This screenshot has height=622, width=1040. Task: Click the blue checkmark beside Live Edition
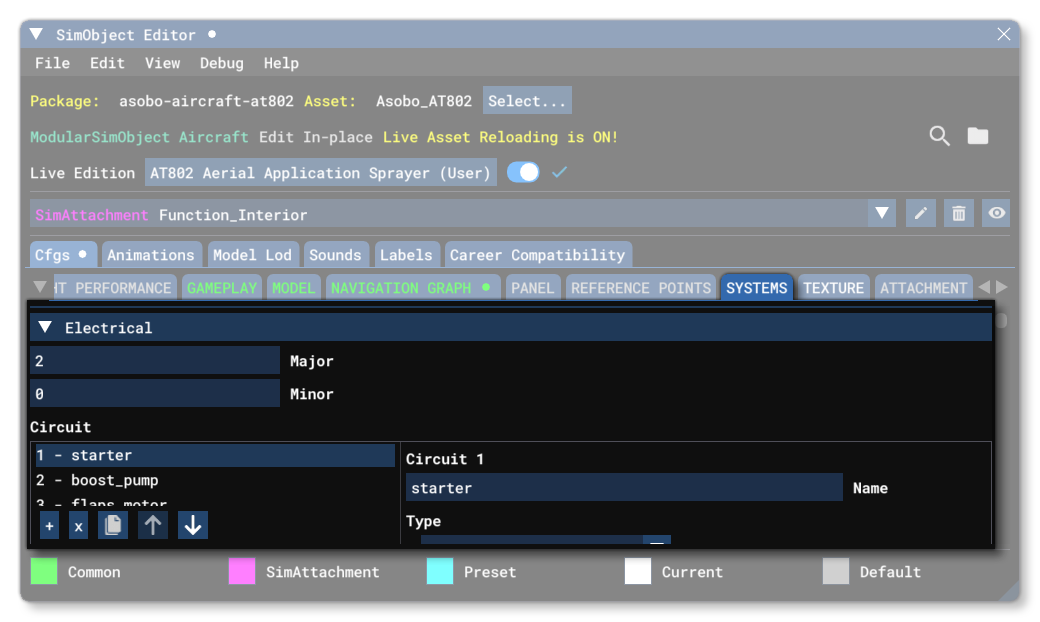[559, 172]
